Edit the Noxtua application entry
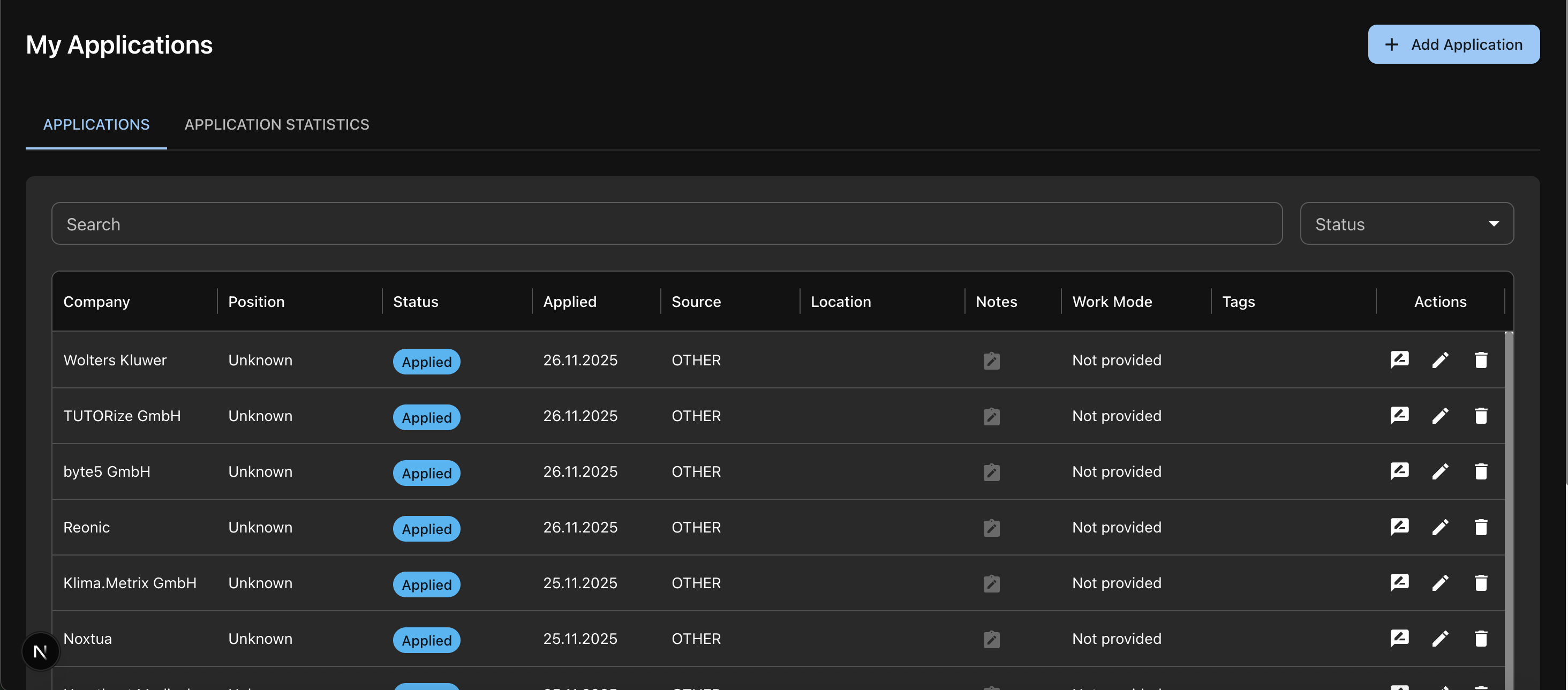 [x=1440, y=638]
